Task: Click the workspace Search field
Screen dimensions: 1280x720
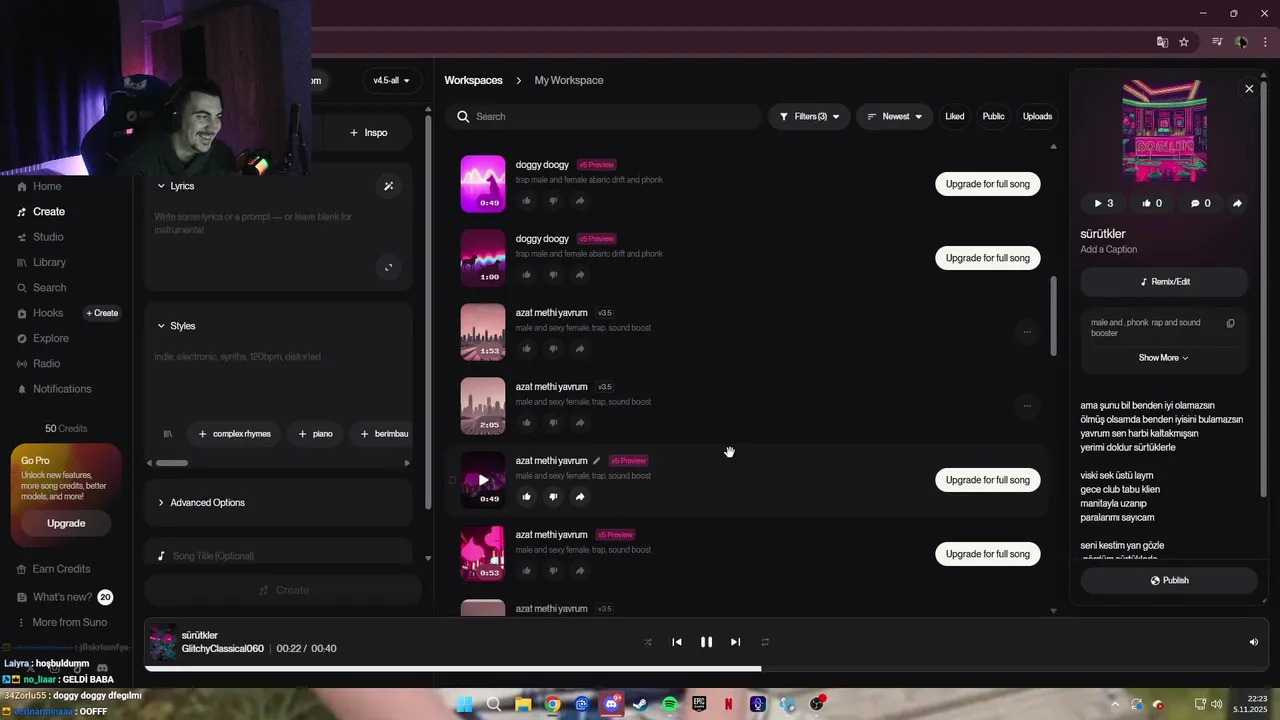Action: click(x=603, y=117)
